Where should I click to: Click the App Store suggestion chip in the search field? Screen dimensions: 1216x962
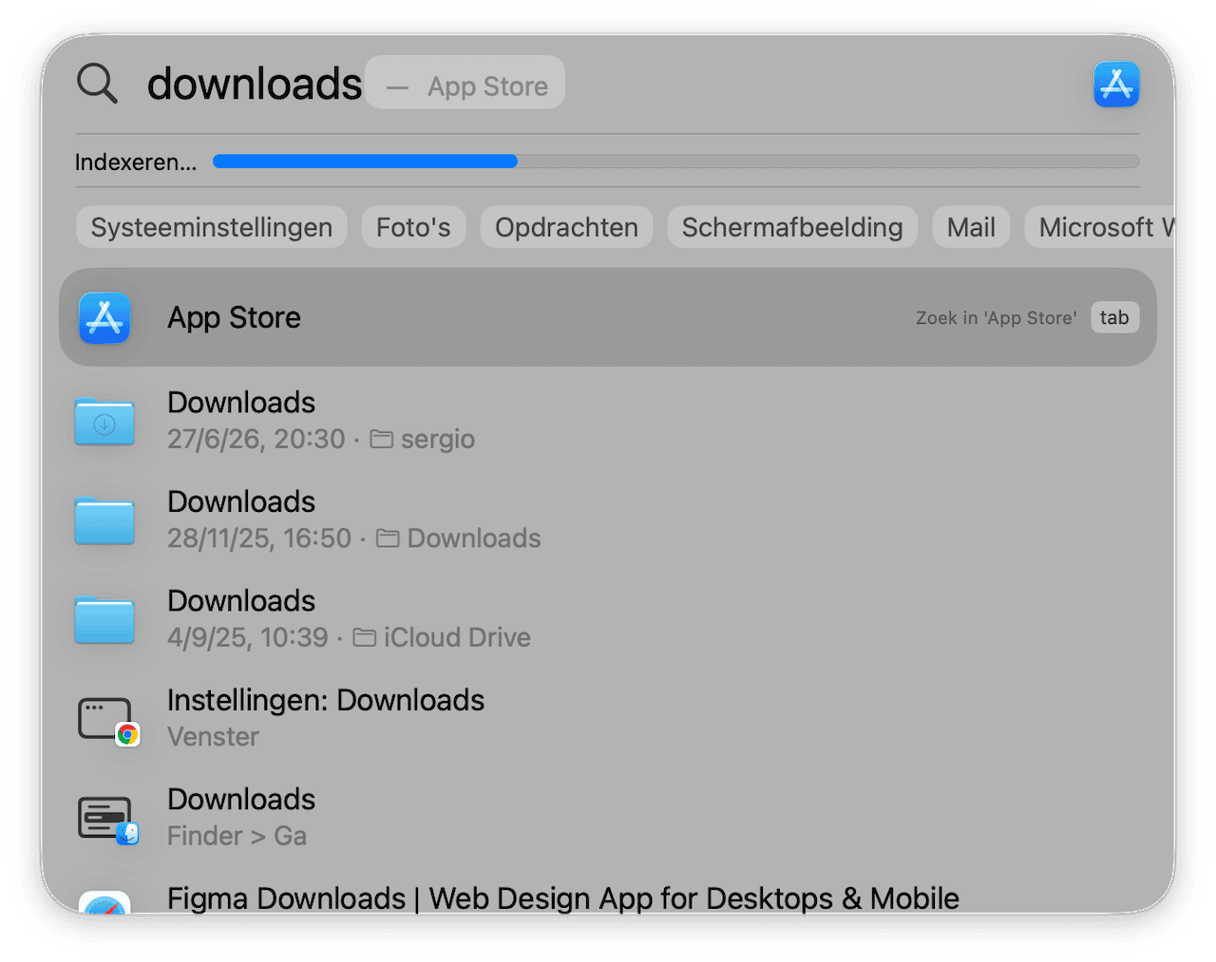tap(465, 82)
